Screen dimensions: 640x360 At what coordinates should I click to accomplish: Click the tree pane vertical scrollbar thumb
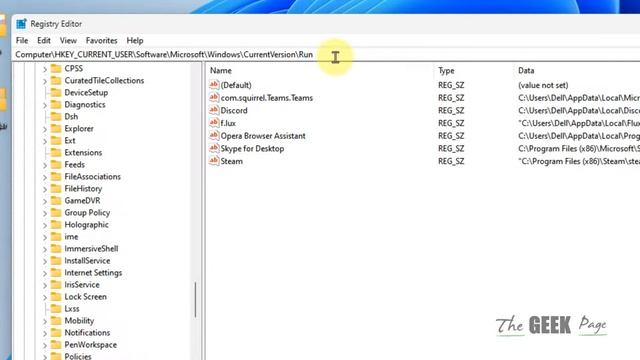pyautogui.click(x=195, y=300)
